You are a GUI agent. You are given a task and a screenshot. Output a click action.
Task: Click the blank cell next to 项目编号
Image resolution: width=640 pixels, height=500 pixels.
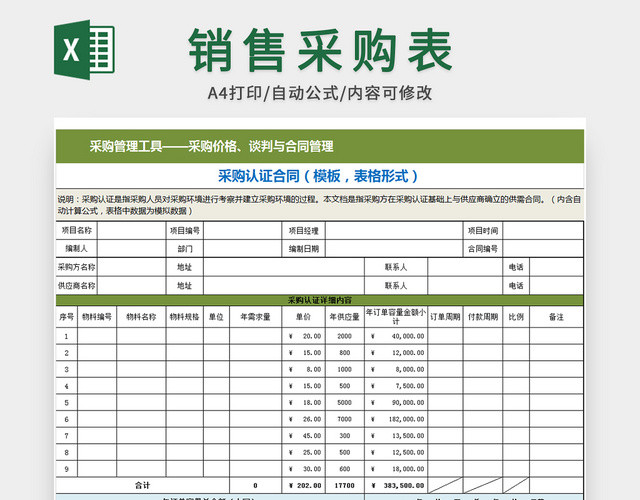tap(242, 230)
